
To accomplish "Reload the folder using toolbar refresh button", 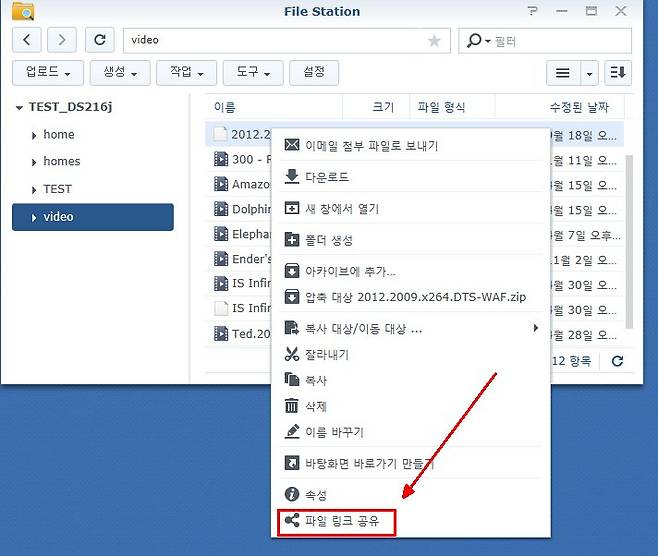I will [100, 40].
